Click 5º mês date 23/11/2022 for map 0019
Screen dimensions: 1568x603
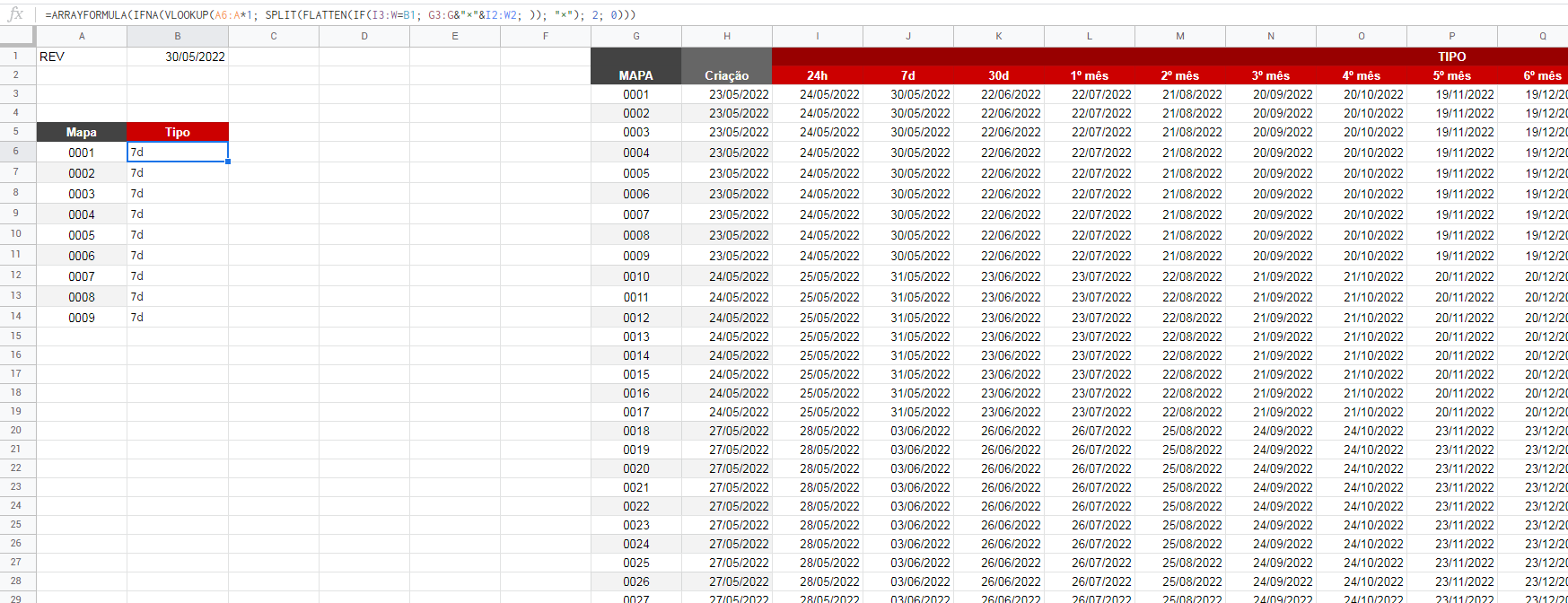[1452, 450]
